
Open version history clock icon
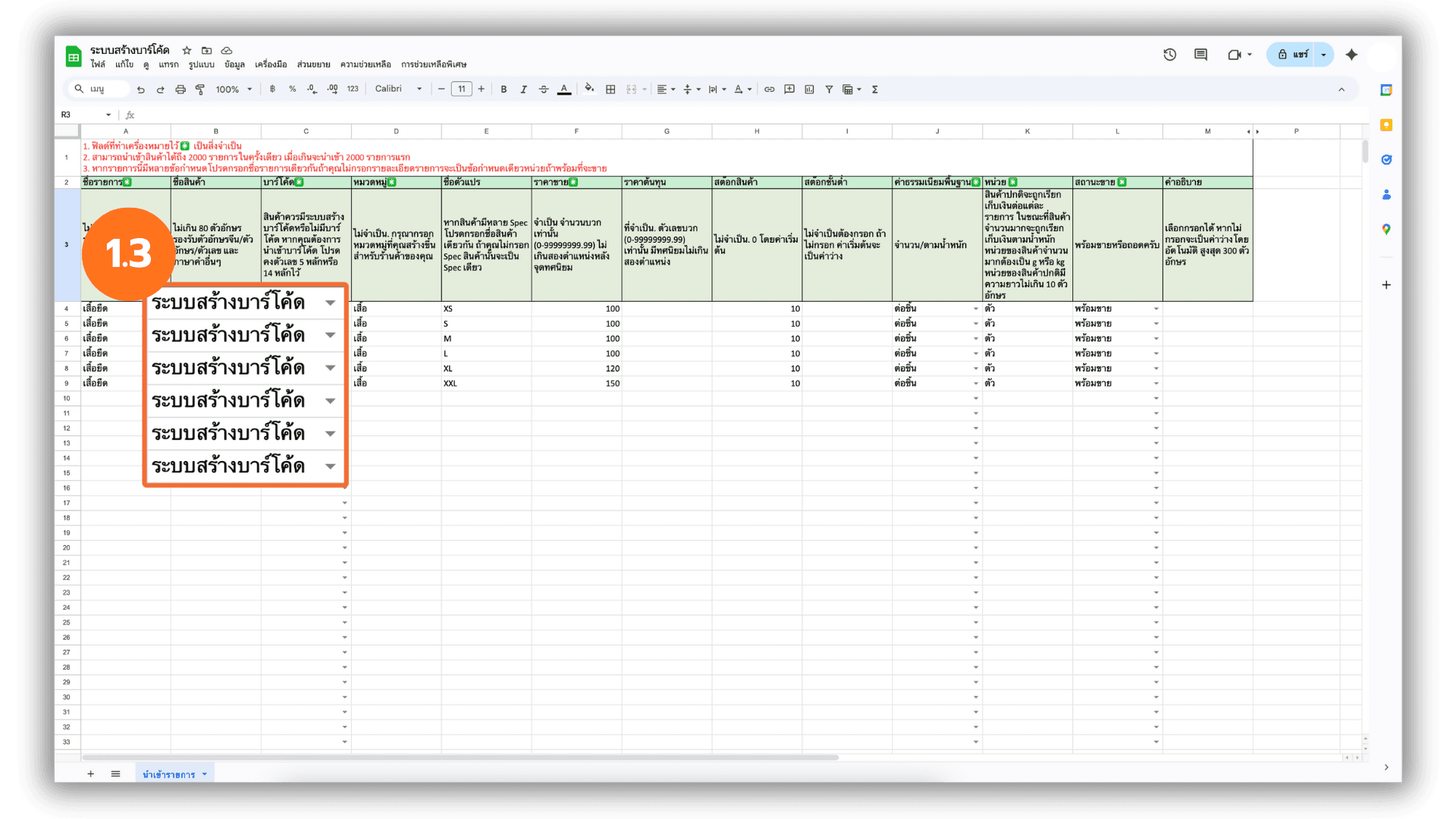click(x=1169, y=55)
